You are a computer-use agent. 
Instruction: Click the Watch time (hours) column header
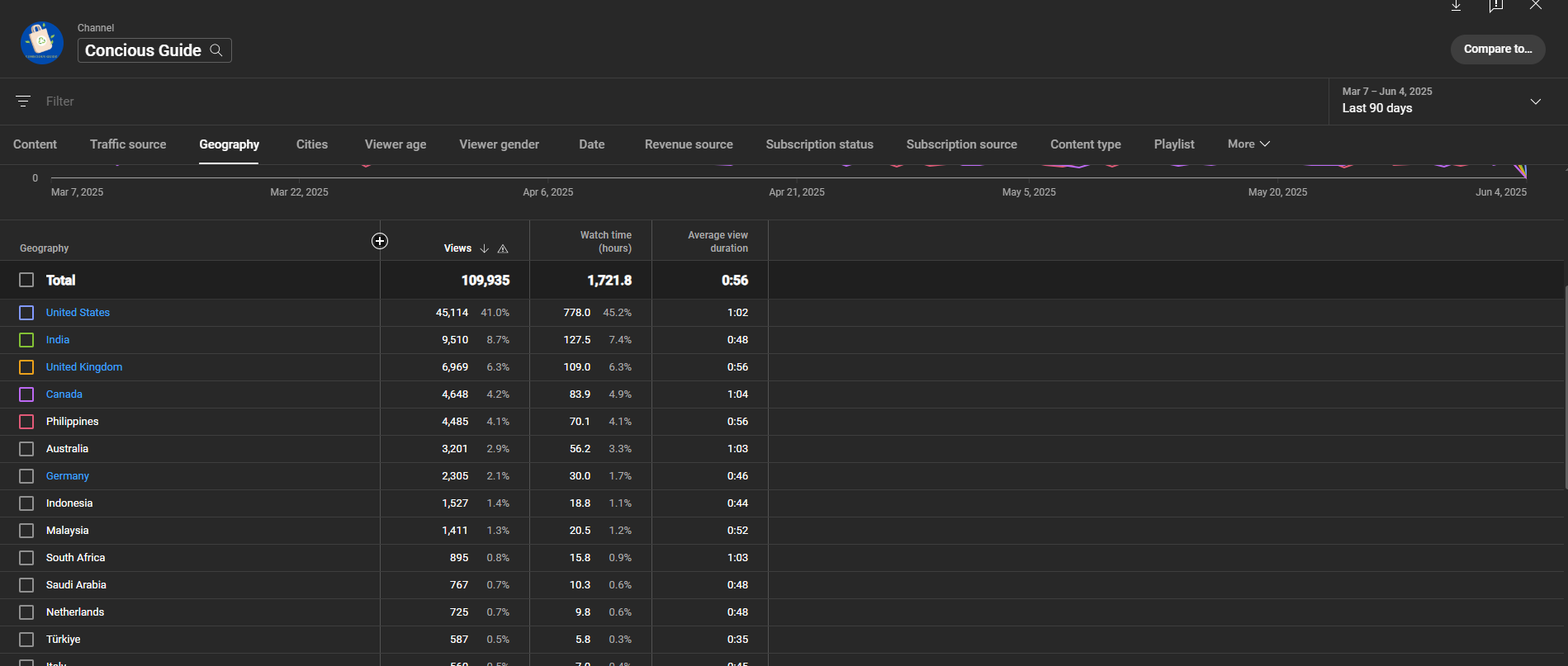(x=605, y=242)
